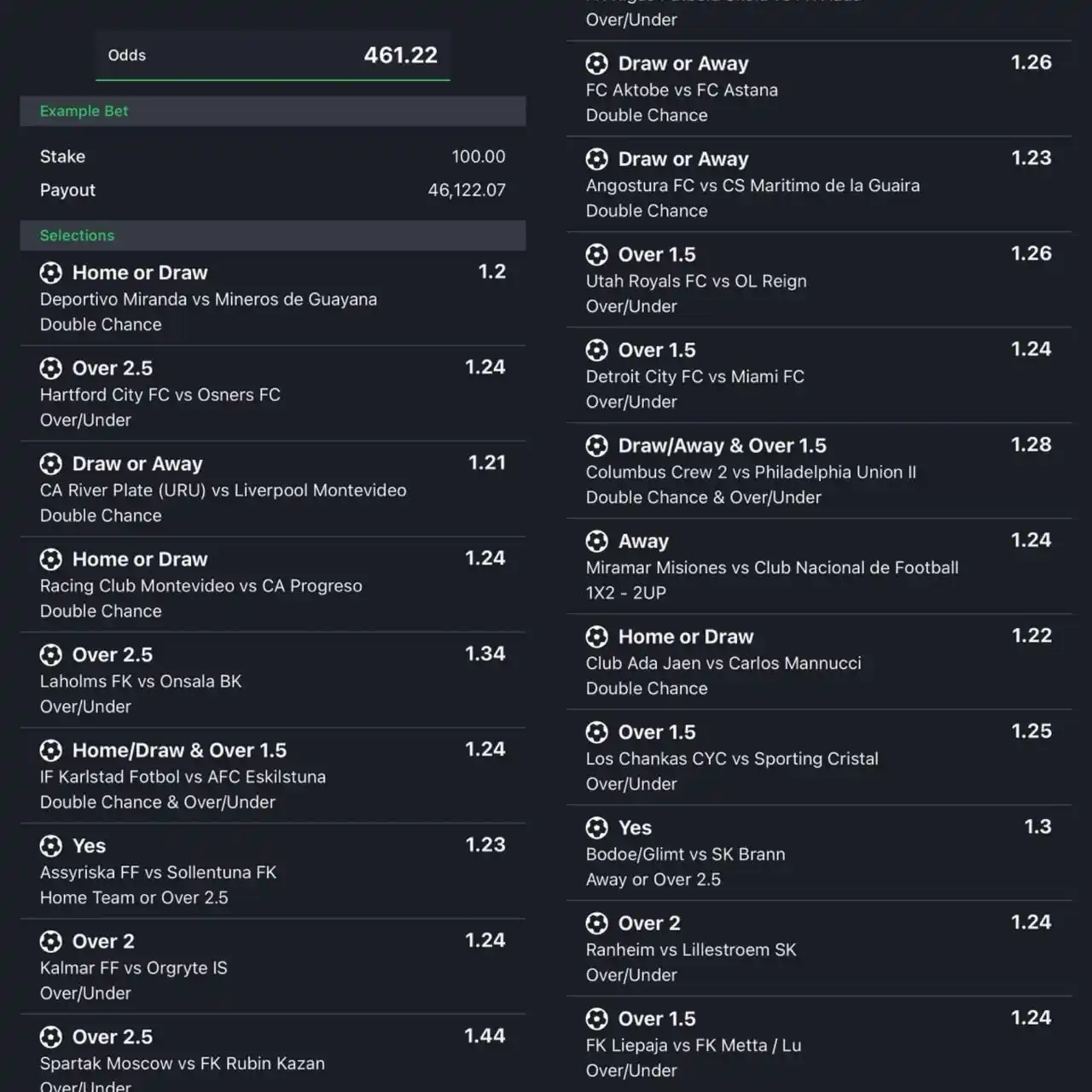
Task: Click soccer icon for Utah Royals Over 1.5
Action: [597, 255]
